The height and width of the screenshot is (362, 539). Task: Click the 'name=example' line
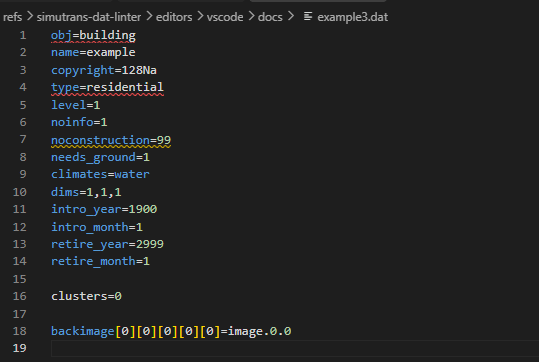93,52
